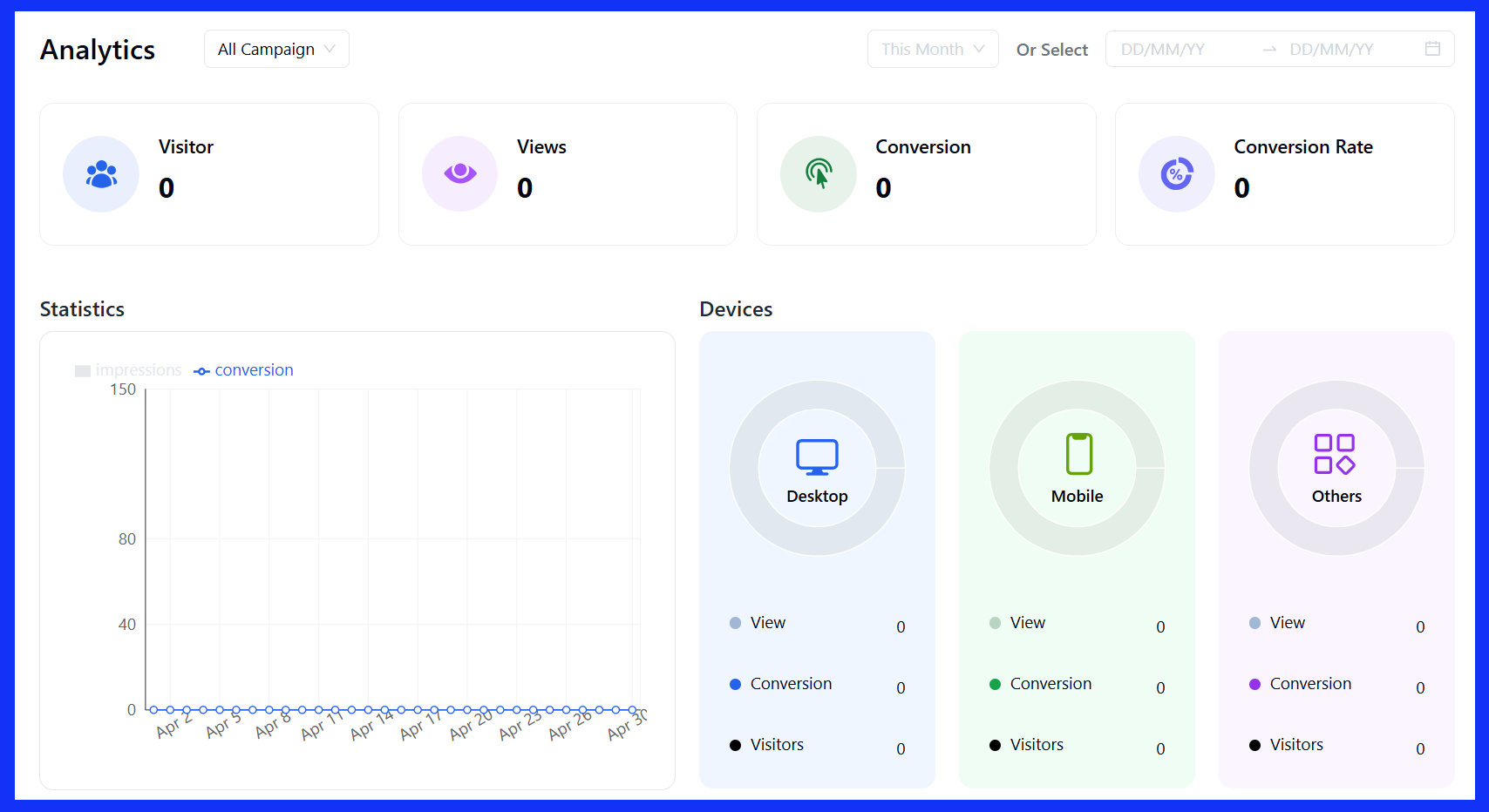Screen dimensions: 1489x812
Task: Click the Others donut chart ring
Action: point(1336,468)
